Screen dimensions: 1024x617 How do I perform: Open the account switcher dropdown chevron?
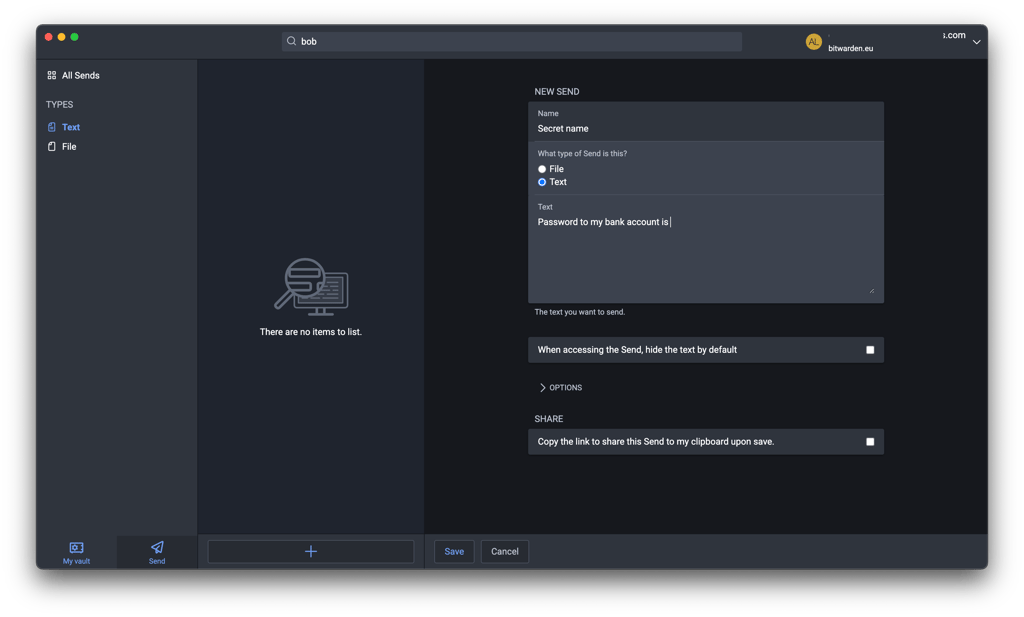tap(976, 42)
